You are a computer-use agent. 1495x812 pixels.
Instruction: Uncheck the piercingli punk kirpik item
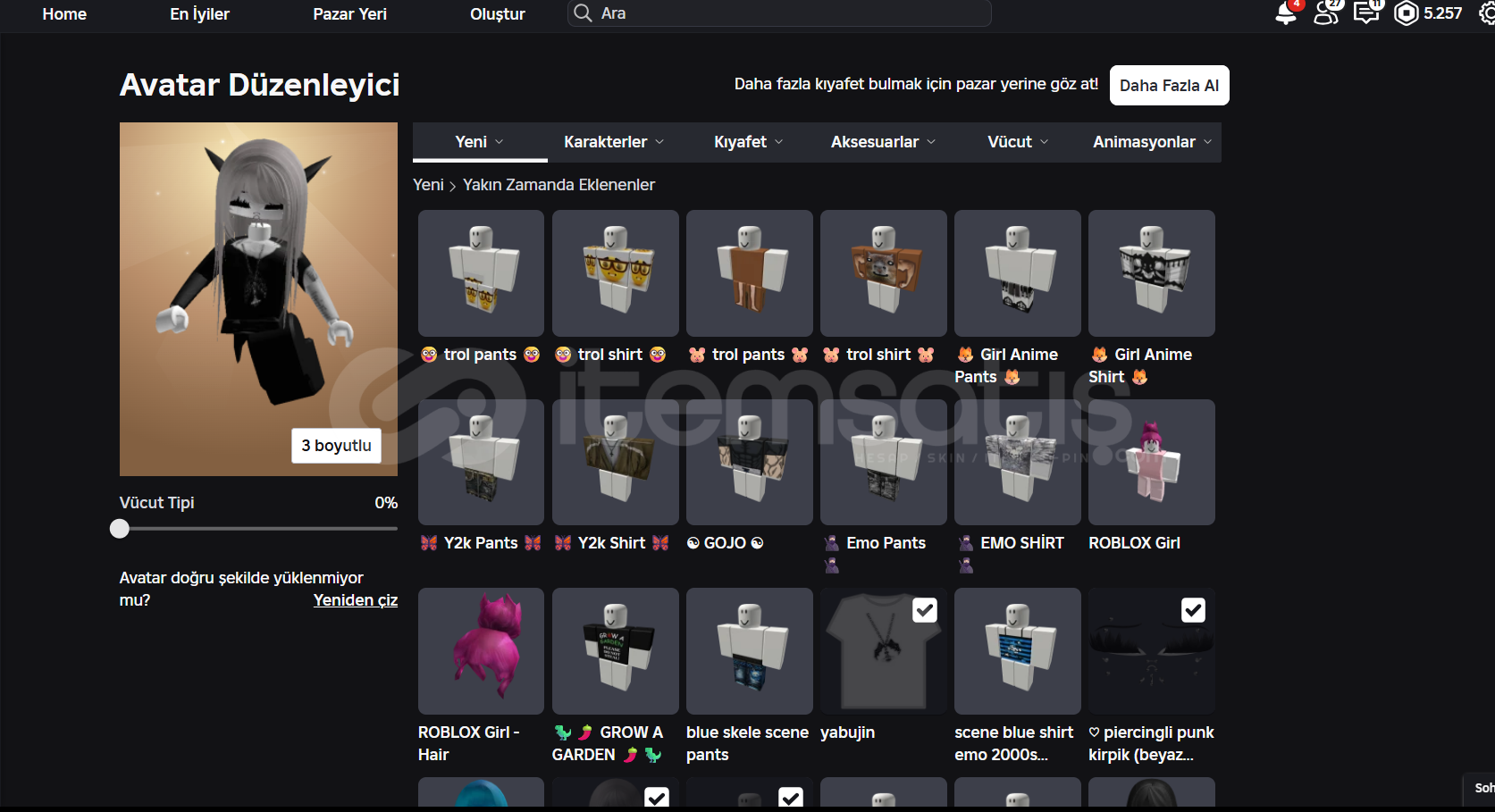point(1192,610)
